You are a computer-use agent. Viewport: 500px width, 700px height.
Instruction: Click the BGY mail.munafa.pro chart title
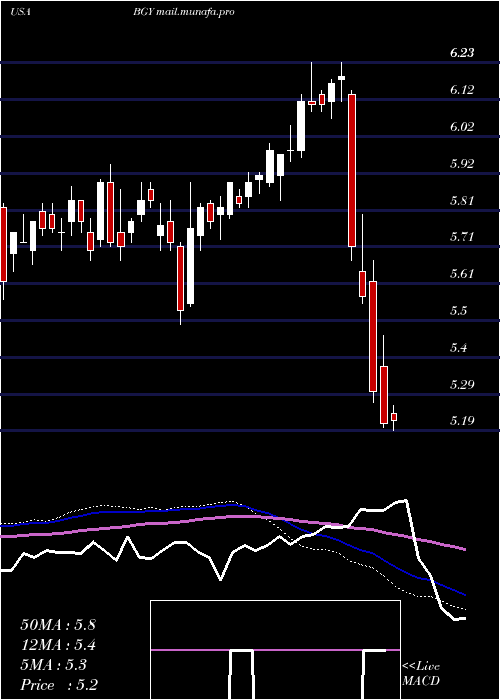[183, 12]
